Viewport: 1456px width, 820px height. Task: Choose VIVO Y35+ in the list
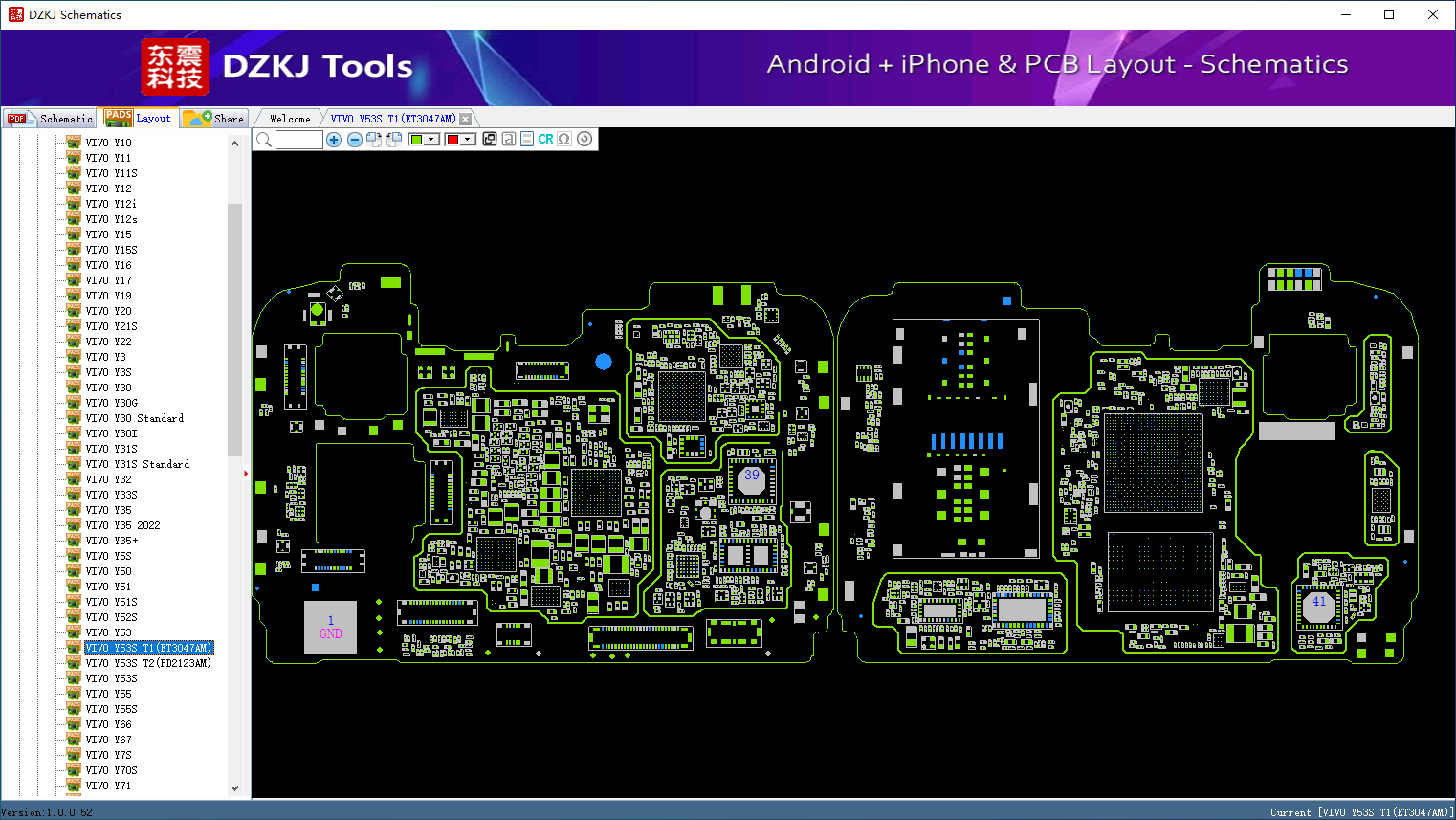(x=112, y=541)
